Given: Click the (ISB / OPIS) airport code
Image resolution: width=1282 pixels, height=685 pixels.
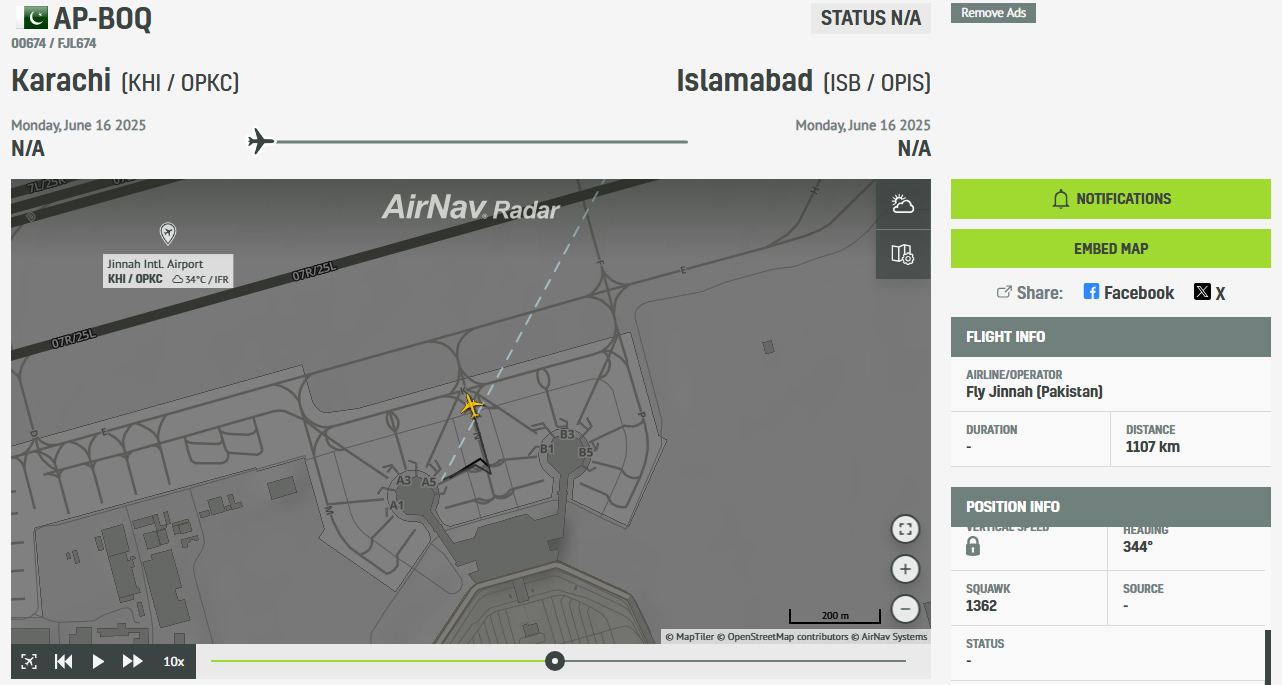Looking at the screenshot, I should click(877, 83).
